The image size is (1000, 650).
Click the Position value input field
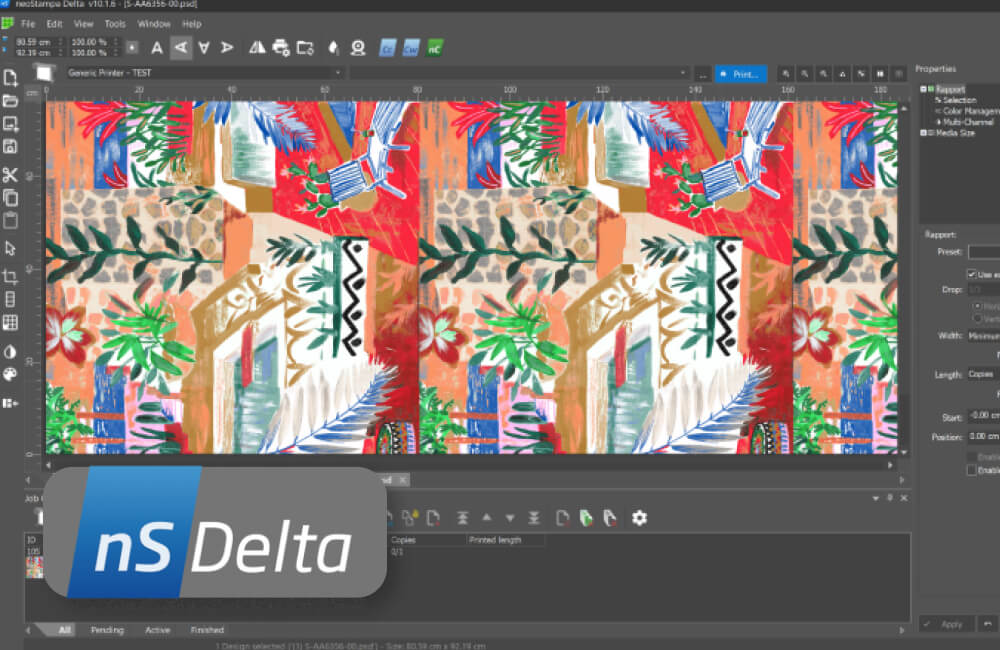(983, 436)
